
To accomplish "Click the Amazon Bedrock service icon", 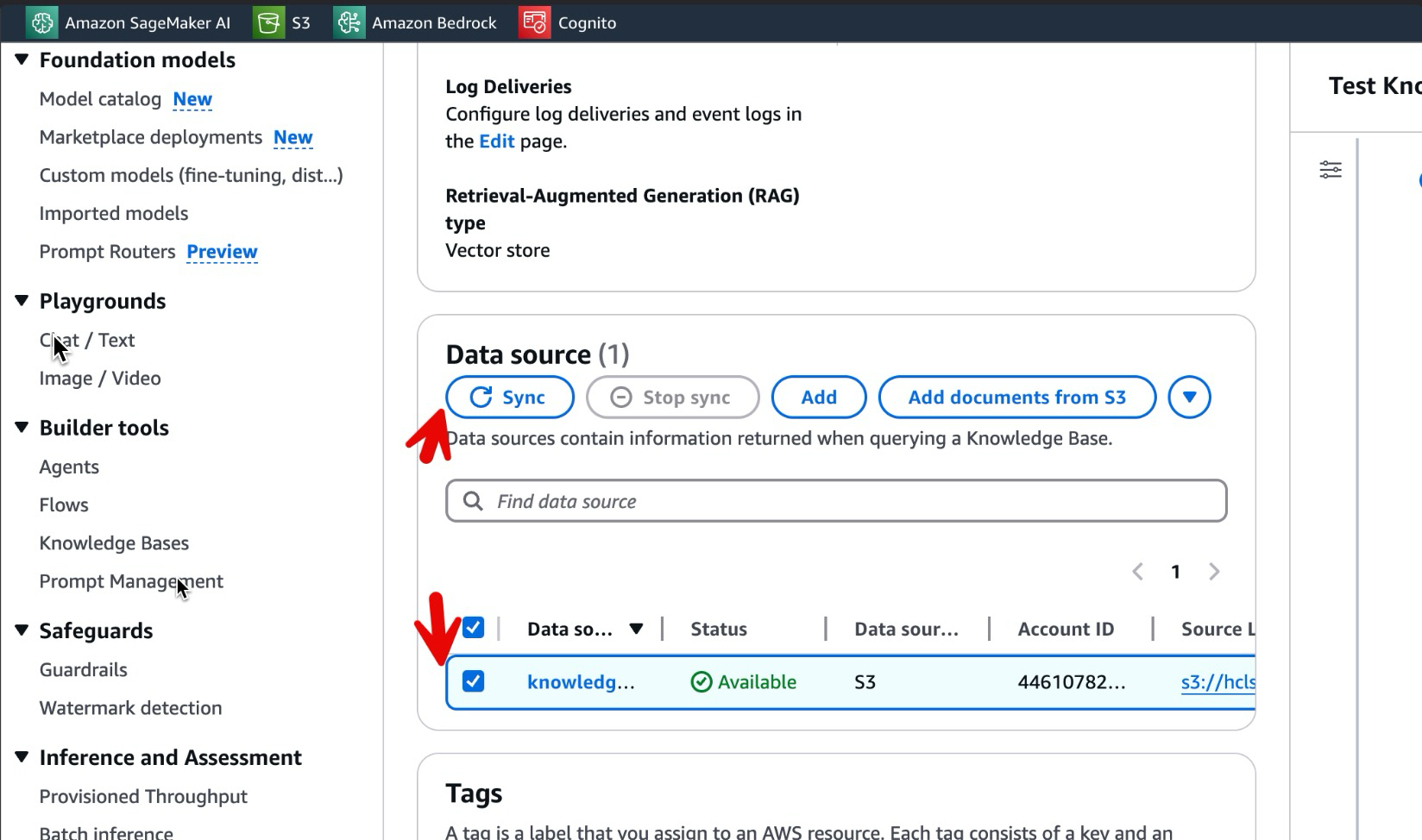I will 349,22.
